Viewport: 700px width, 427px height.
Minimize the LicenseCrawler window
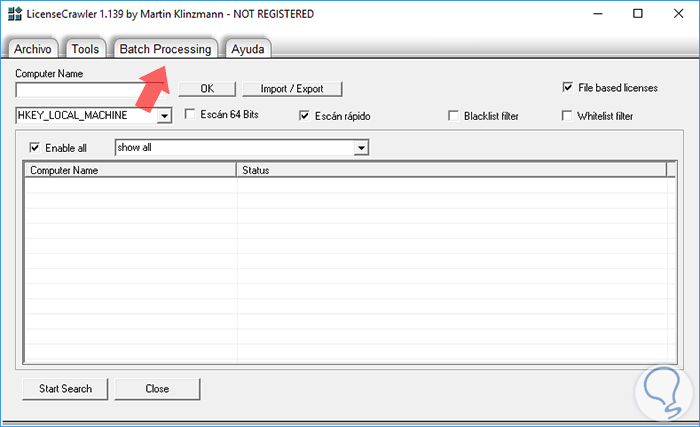click(x=598, y=14)
